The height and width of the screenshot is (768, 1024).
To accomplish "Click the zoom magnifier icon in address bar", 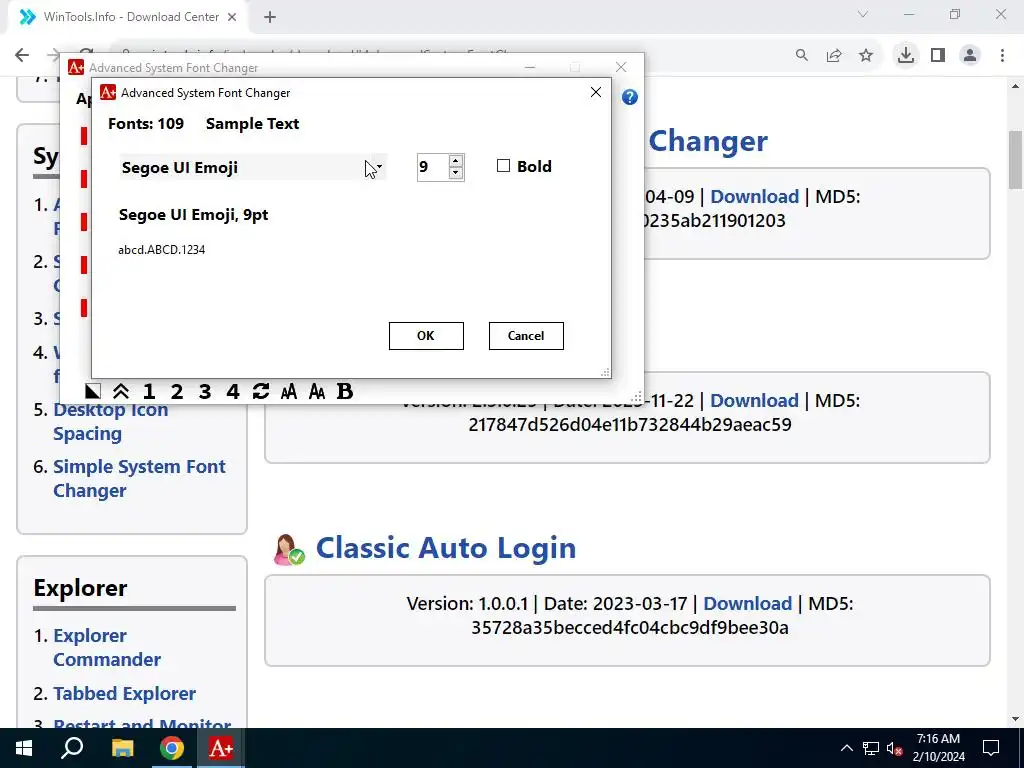I will 802,55.
